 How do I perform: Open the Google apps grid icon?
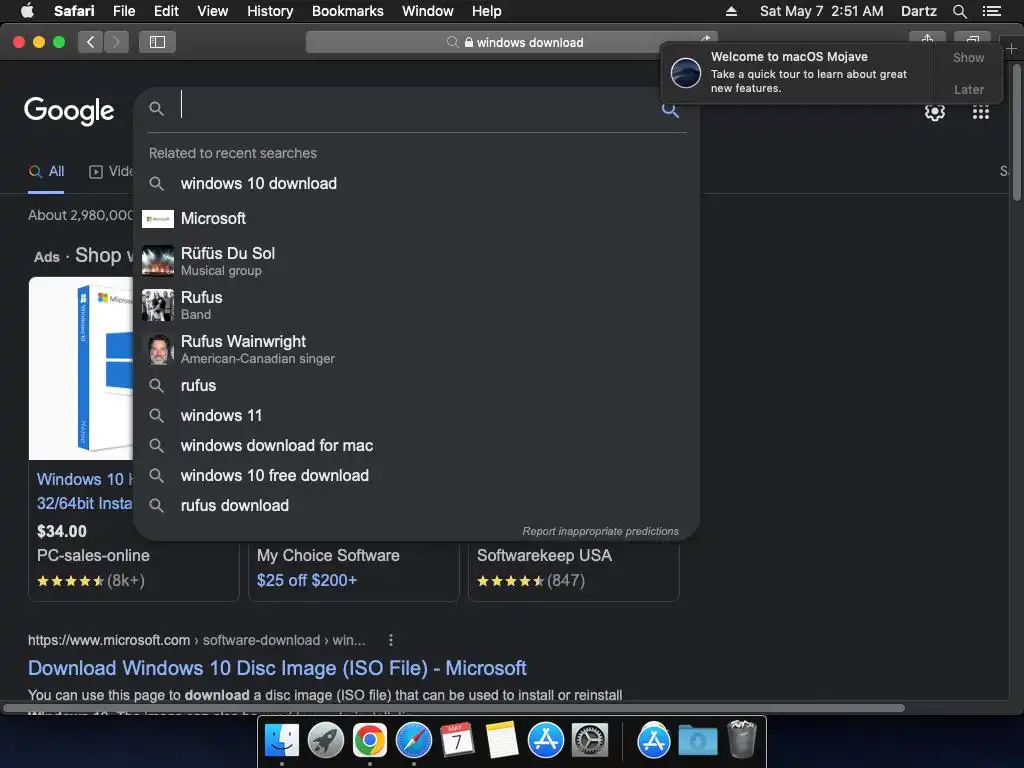(x=980, y=112)
